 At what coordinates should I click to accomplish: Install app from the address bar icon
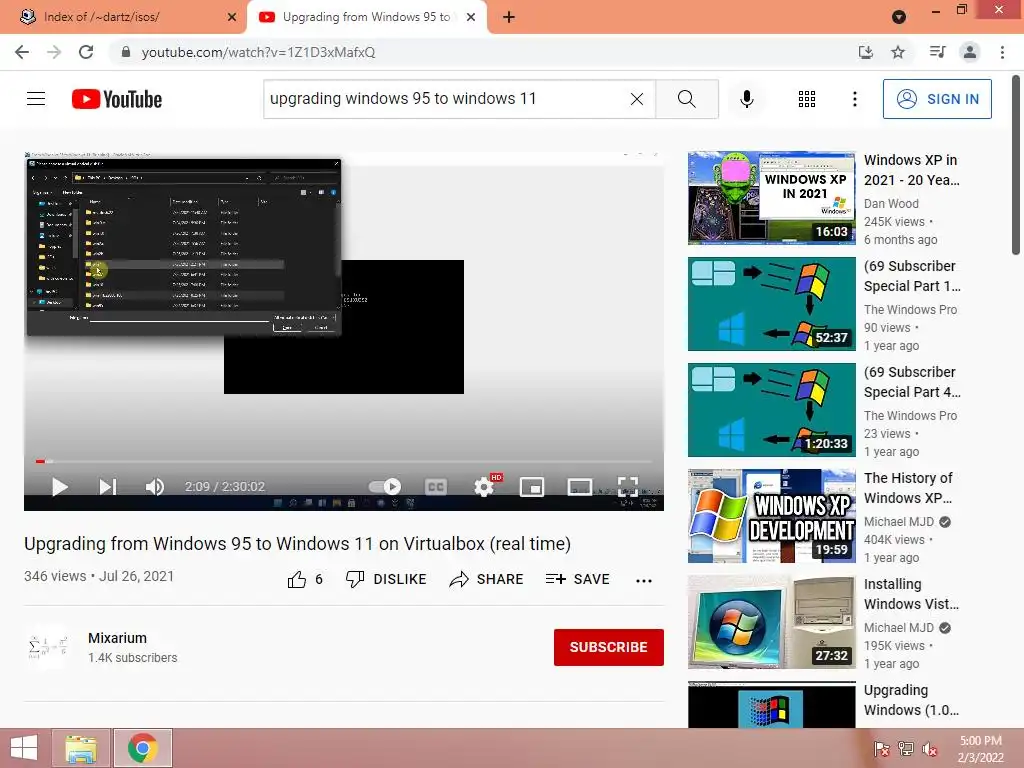(x=866, y=52)
